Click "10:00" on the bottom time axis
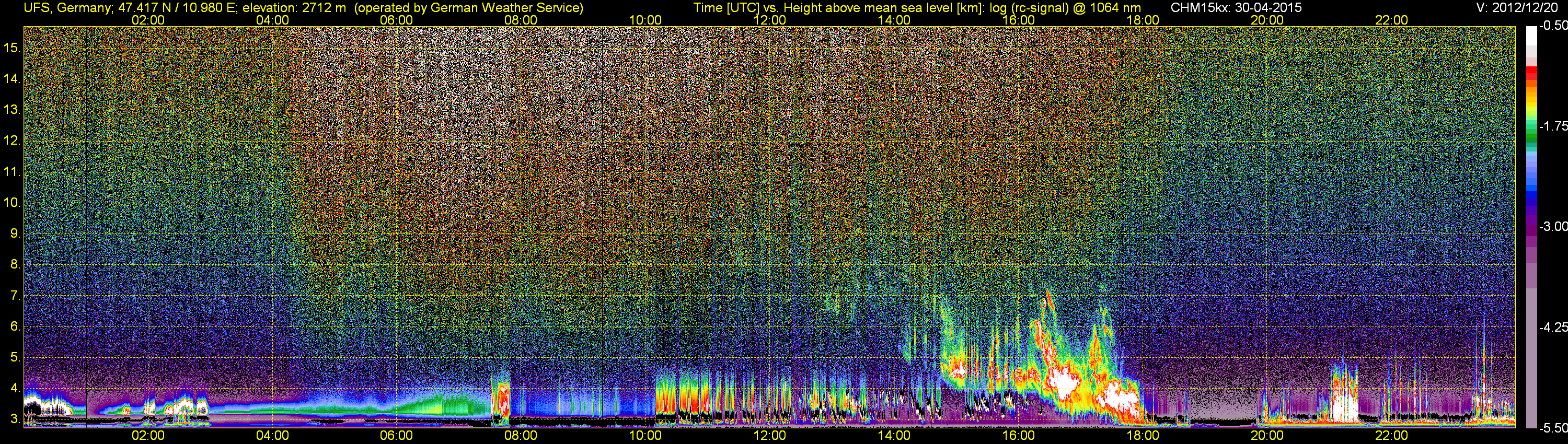Viewport: 1568px width, 444px height. (645, 436)
